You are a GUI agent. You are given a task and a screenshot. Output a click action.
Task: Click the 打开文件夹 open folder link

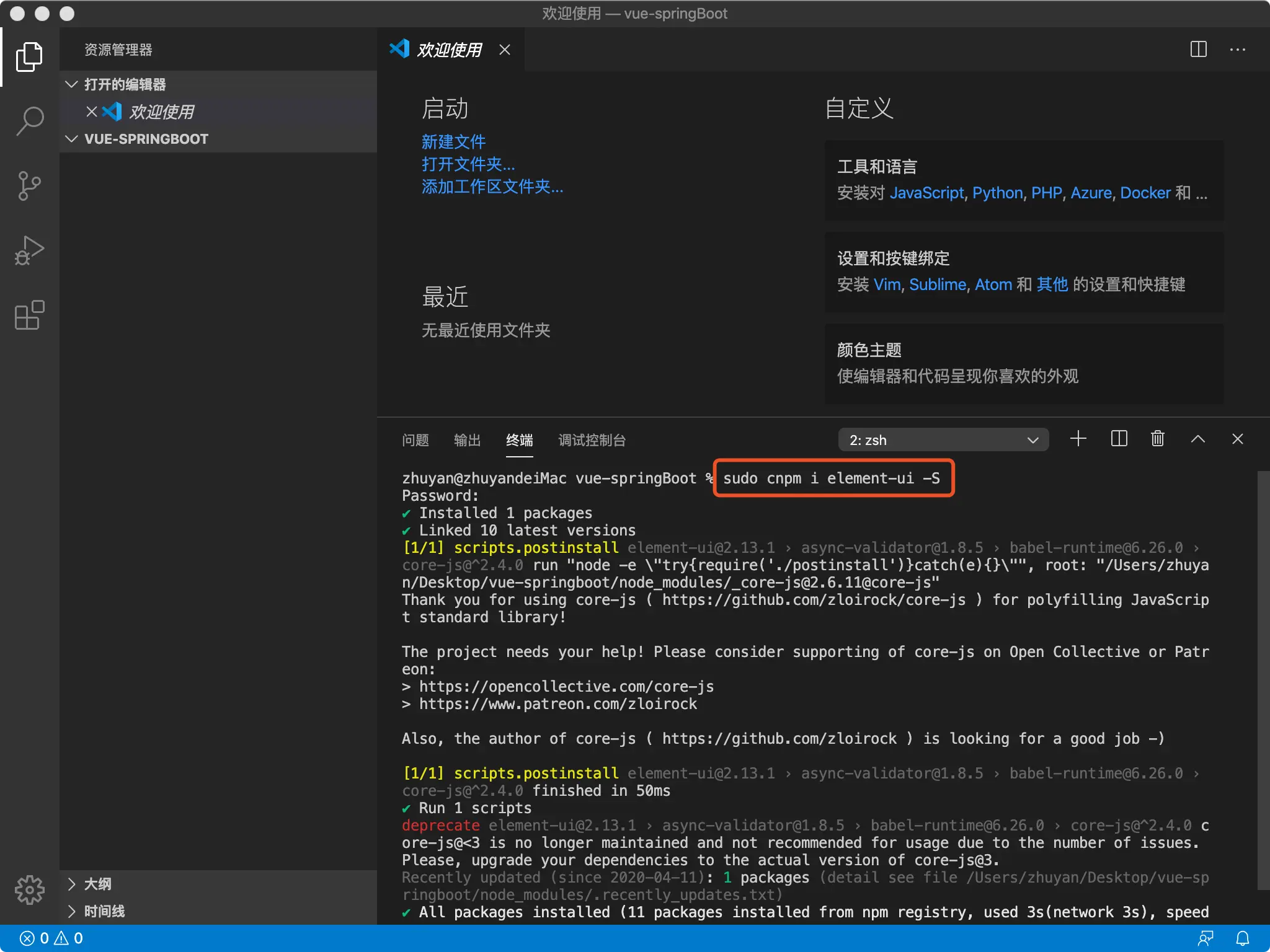pyautogui.click(x=468, y=164)
